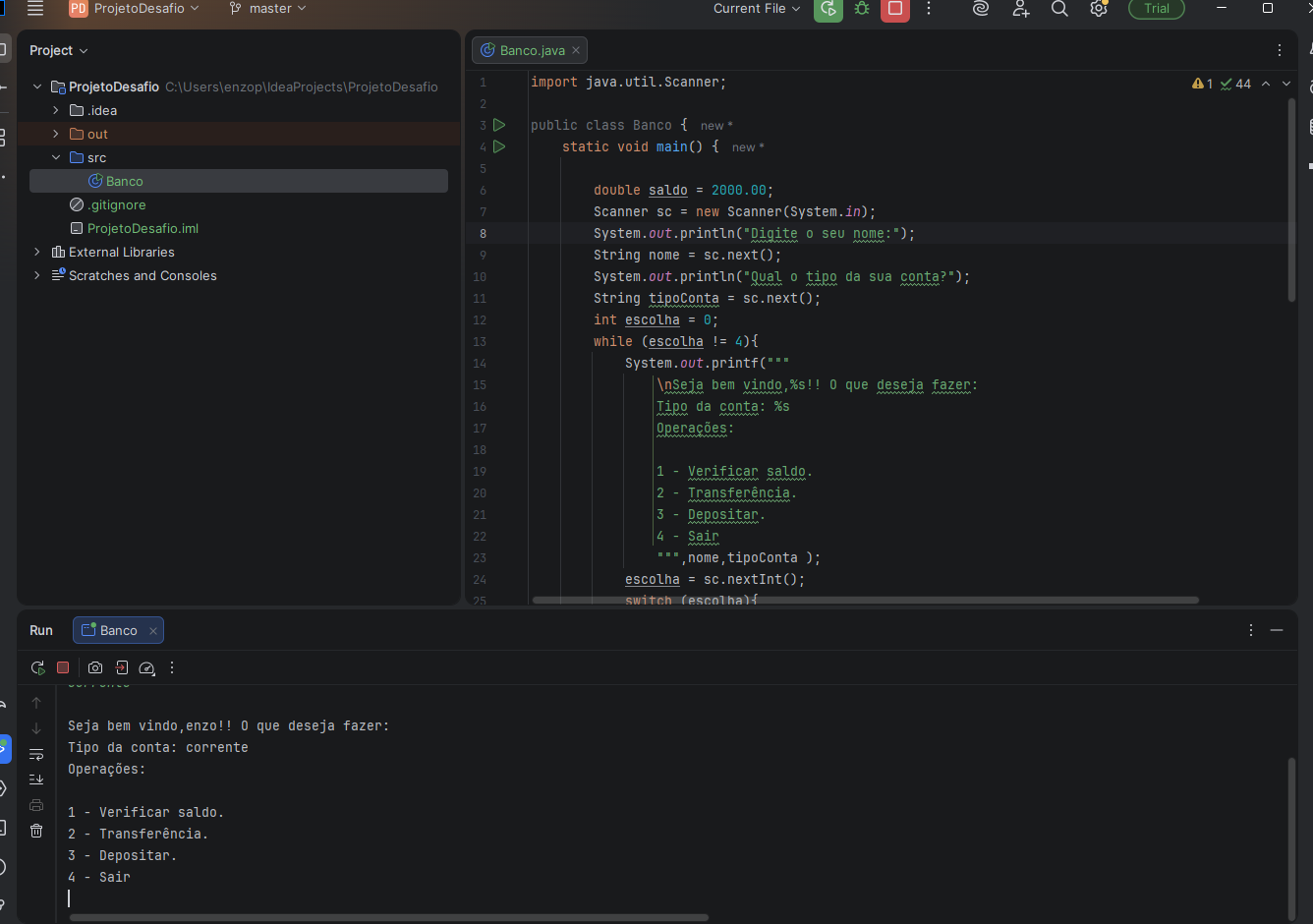This screenshot has width=1313, height=924.
Task: Clear console output with trash icon
Action: pos(36,831)
